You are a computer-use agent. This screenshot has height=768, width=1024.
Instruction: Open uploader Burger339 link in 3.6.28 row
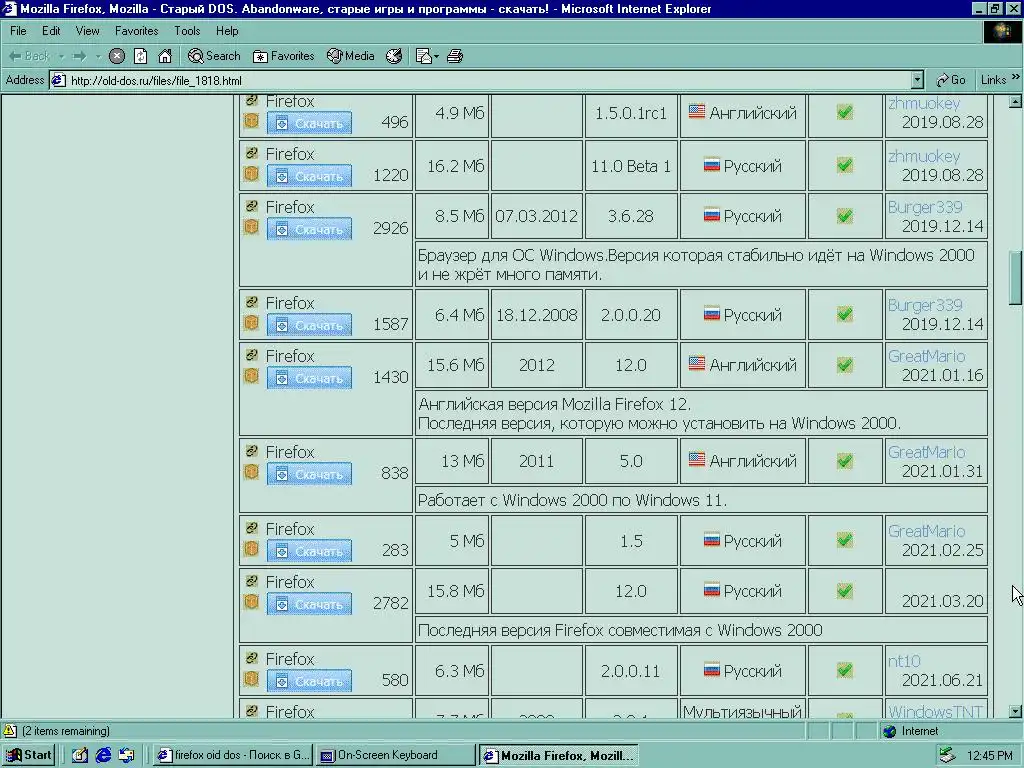(925, 207)
